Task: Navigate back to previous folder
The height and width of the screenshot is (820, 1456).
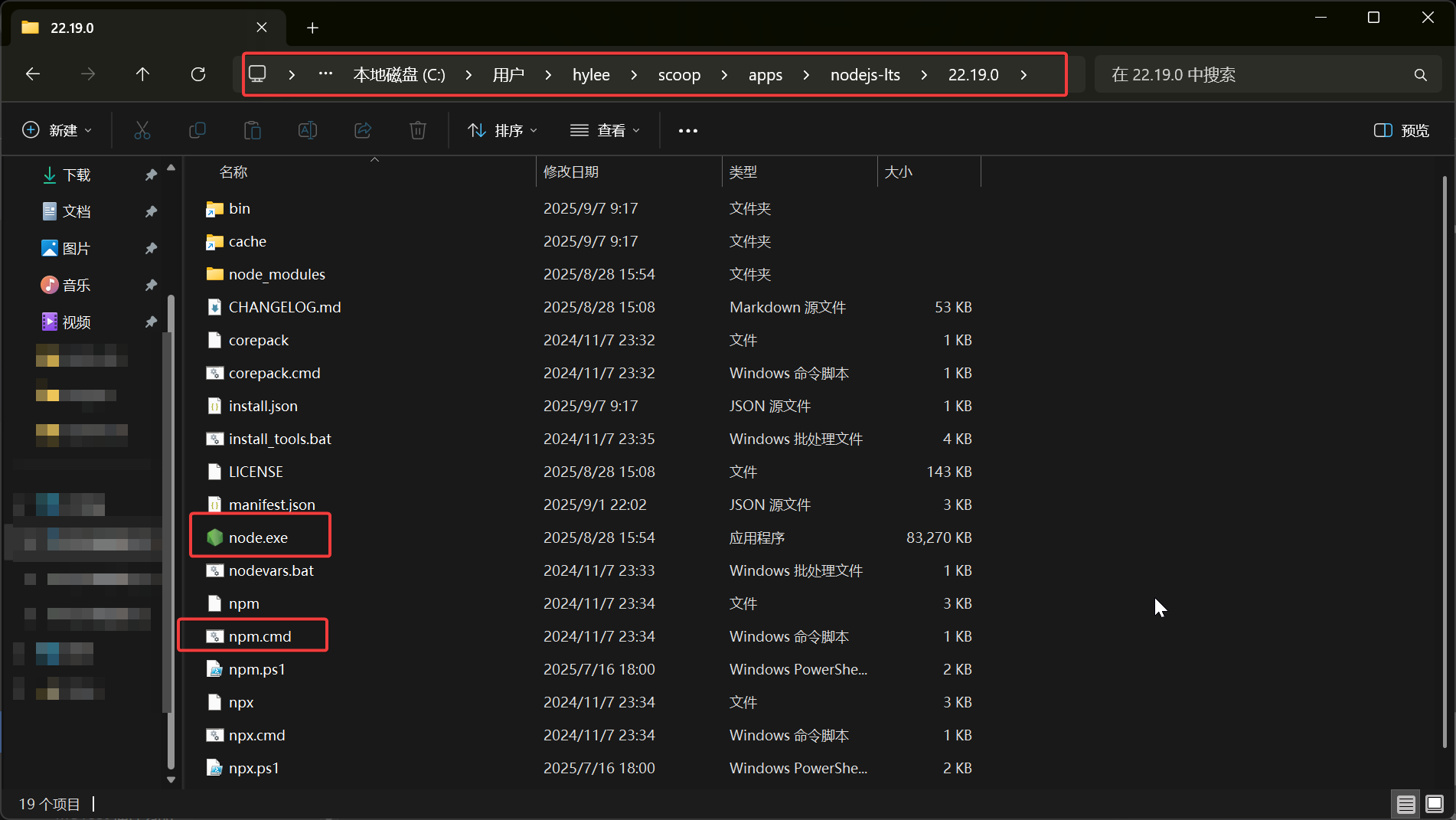Action: click(x=33, y=74)
